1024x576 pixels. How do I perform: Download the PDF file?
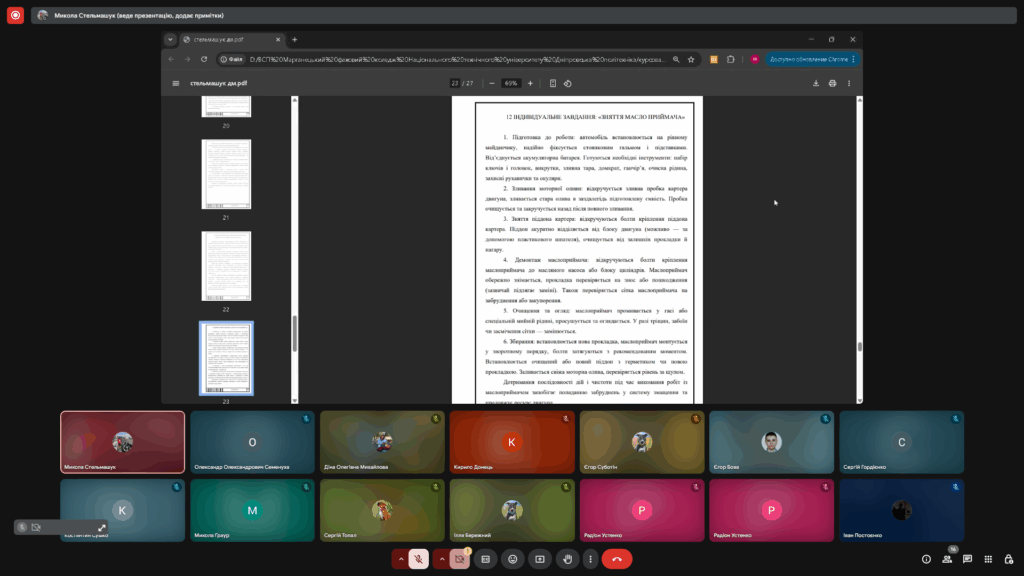pyautogui.click(x=816, y=84)
